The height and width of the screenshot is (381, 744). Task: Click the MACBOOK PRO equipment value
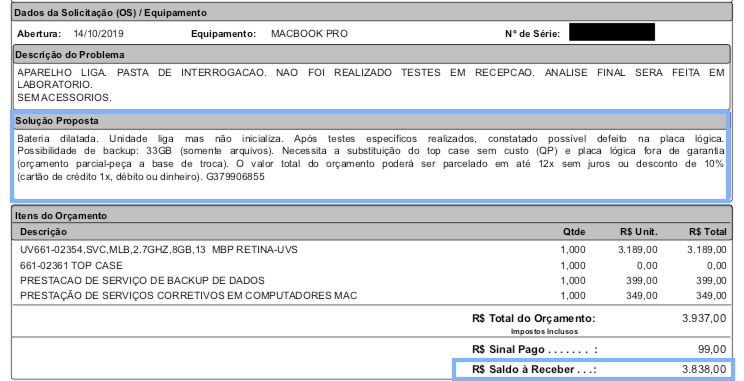[309, 34]
